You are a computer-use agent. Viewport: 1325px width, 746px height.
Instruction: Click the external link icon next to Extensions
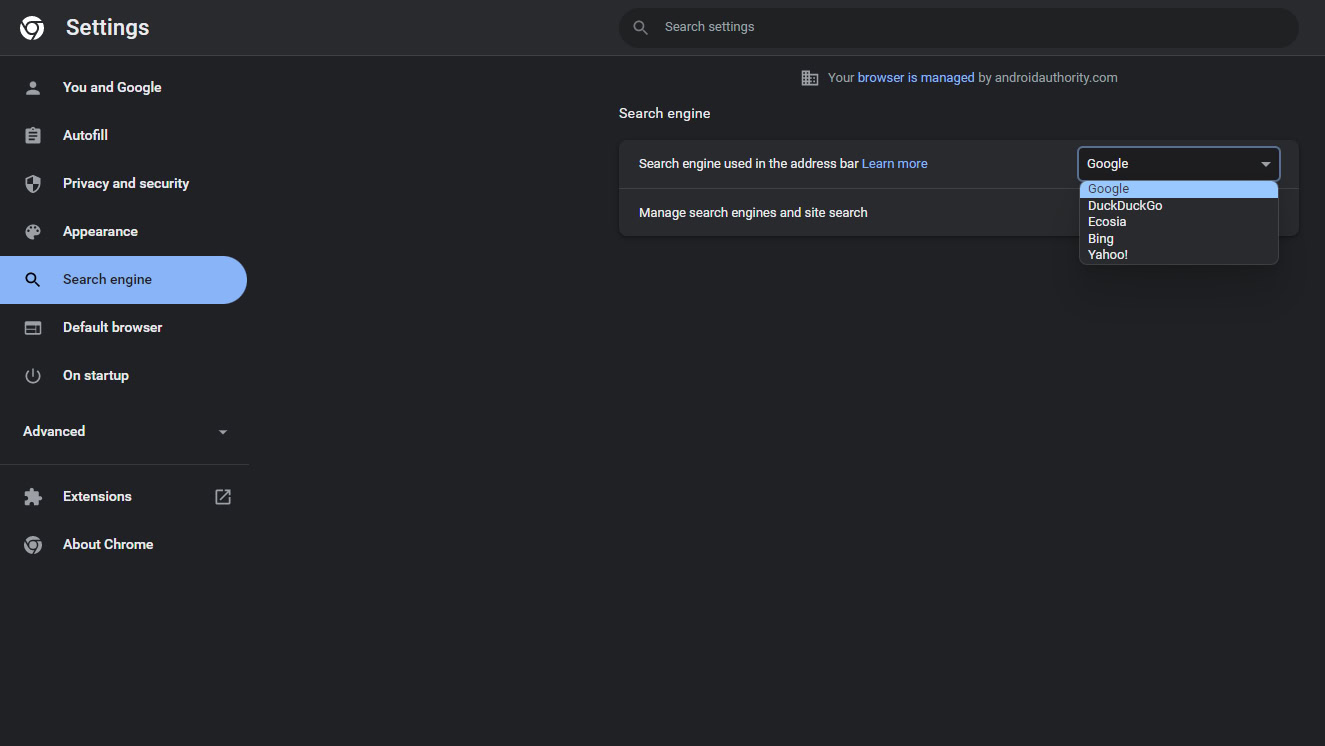click(x=223, y=497)
